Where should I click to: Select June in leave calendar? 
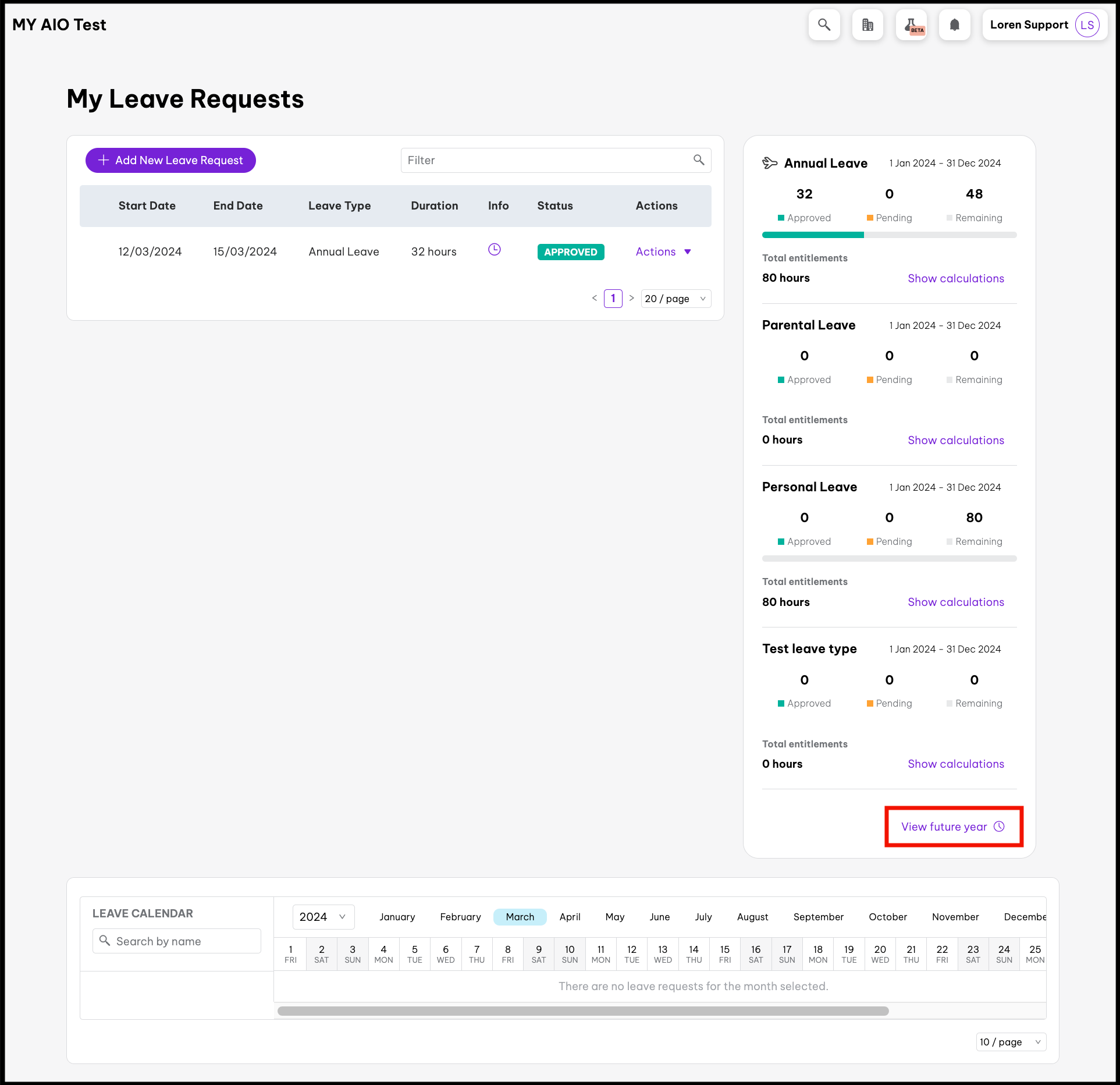click(x=659, y=917)
